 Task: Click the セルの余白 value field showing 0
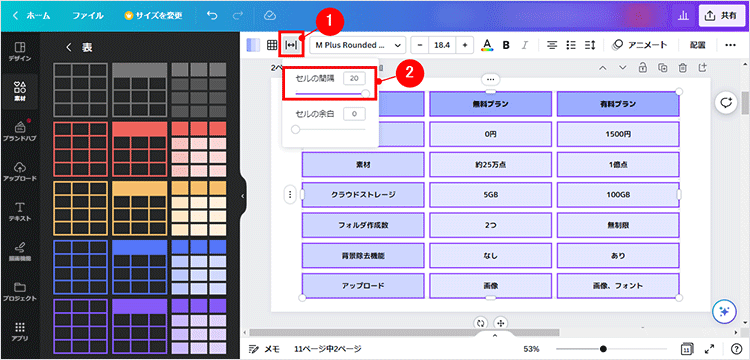tap(354, 114)
